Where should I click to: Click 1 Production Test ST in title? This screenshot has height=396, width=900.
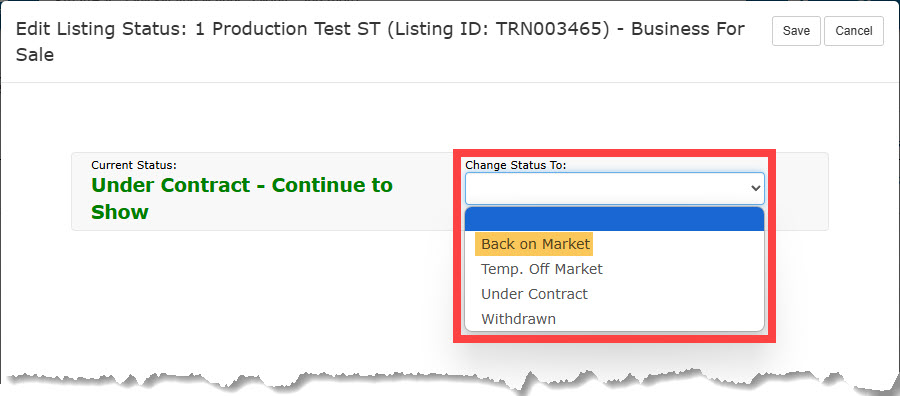[x=287, y=29]
